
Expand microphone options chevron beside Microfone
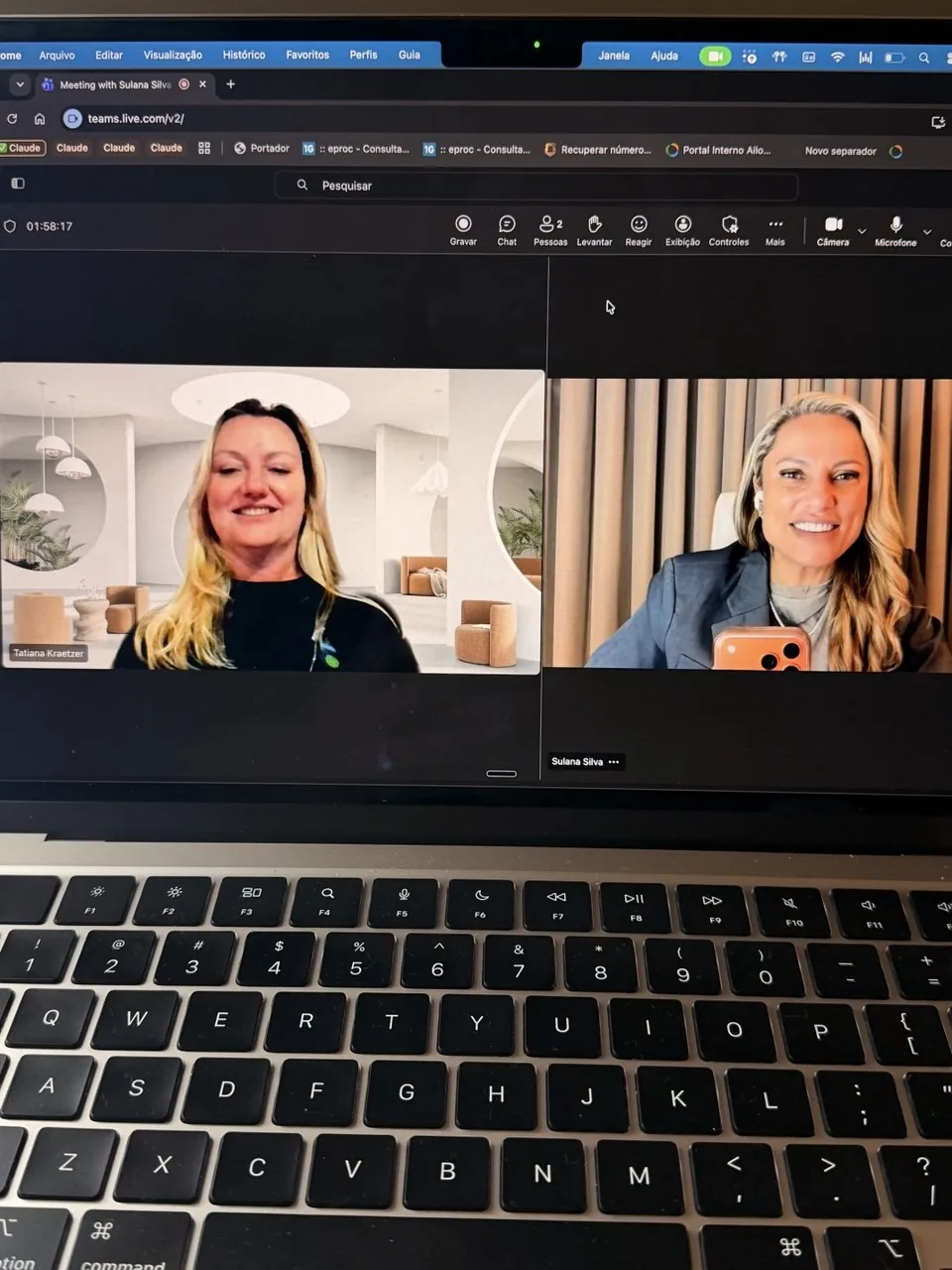click(927, 231)
